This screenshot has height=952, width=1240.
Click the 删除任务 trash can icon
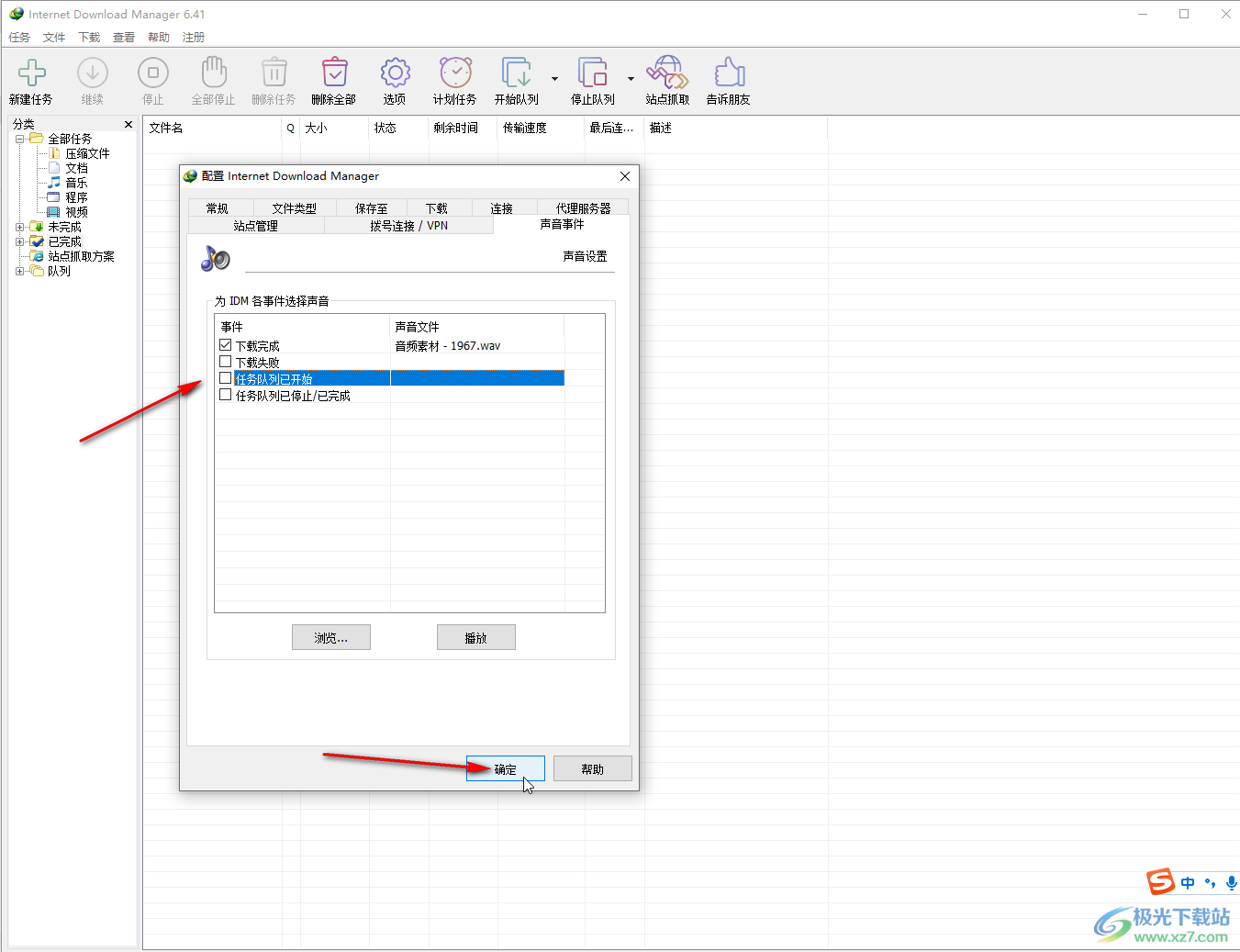pos(274,73)
